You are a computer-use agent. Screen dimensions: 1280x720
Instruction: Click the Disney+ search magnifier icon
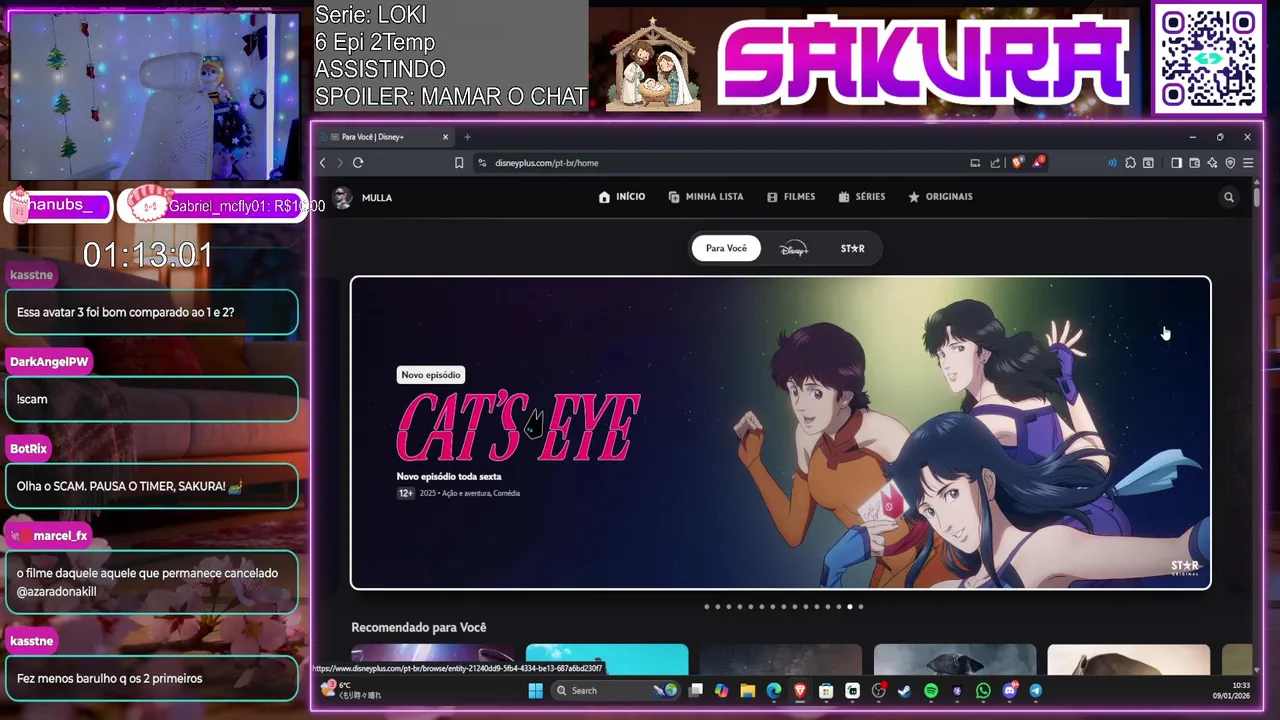(1229, 197)
